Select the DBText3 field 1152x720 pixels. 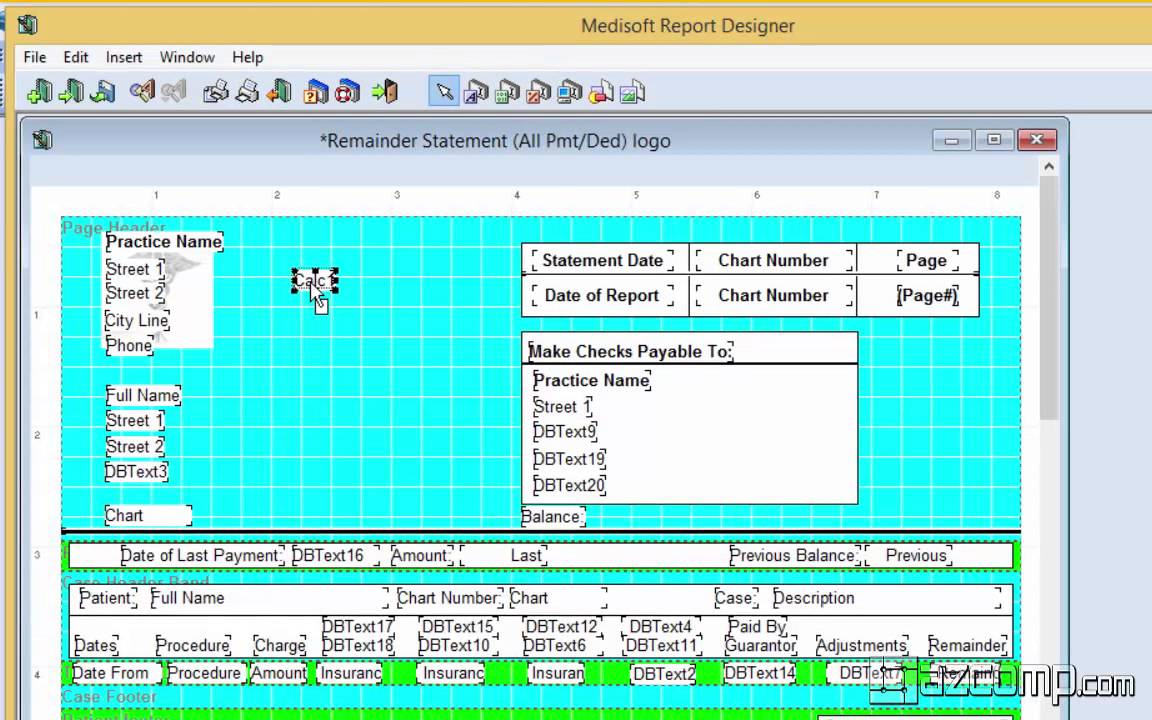coord(136,472)
